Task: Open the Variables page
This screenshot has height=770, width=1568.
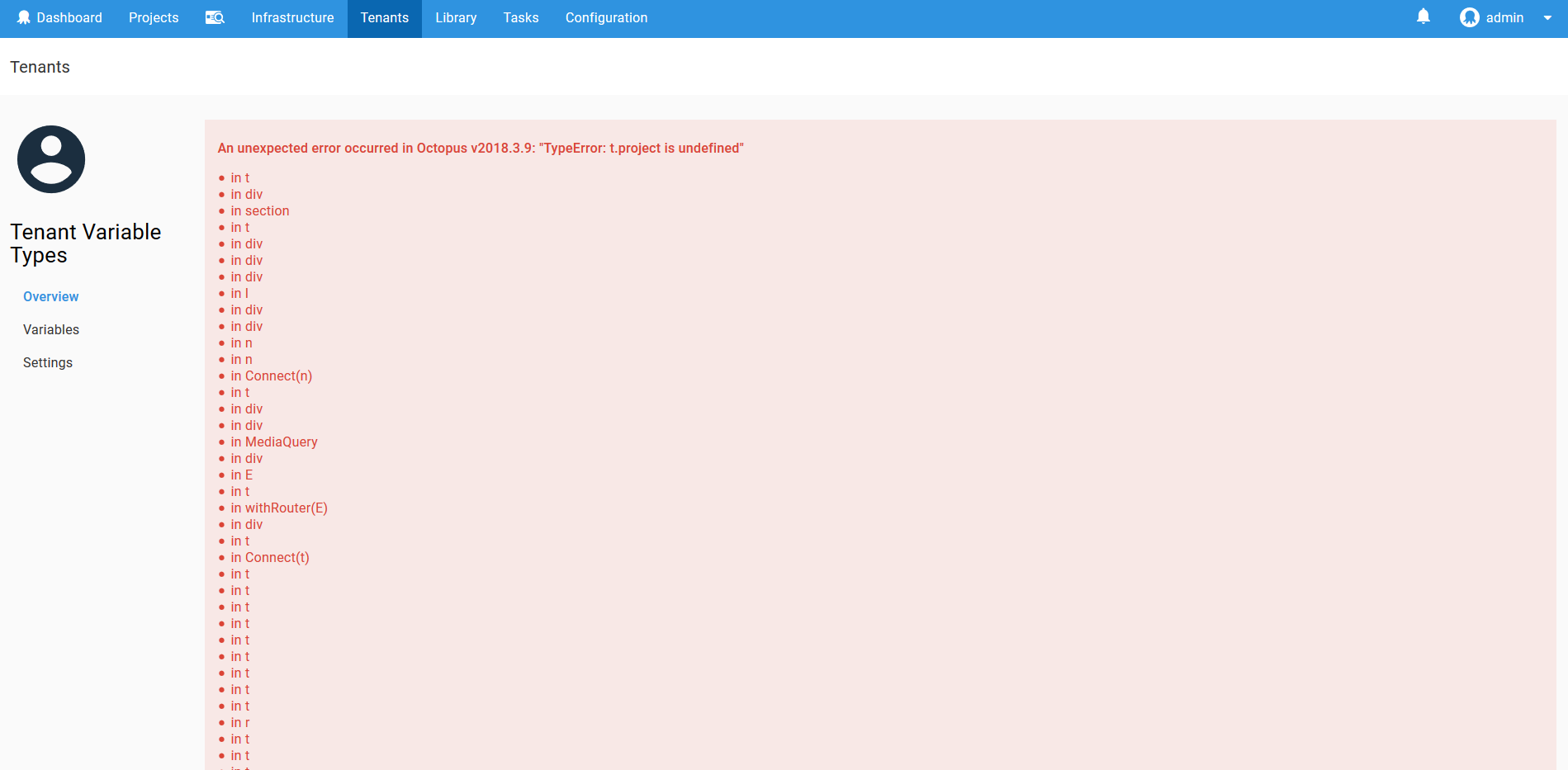Action: [x=50, y=329]
